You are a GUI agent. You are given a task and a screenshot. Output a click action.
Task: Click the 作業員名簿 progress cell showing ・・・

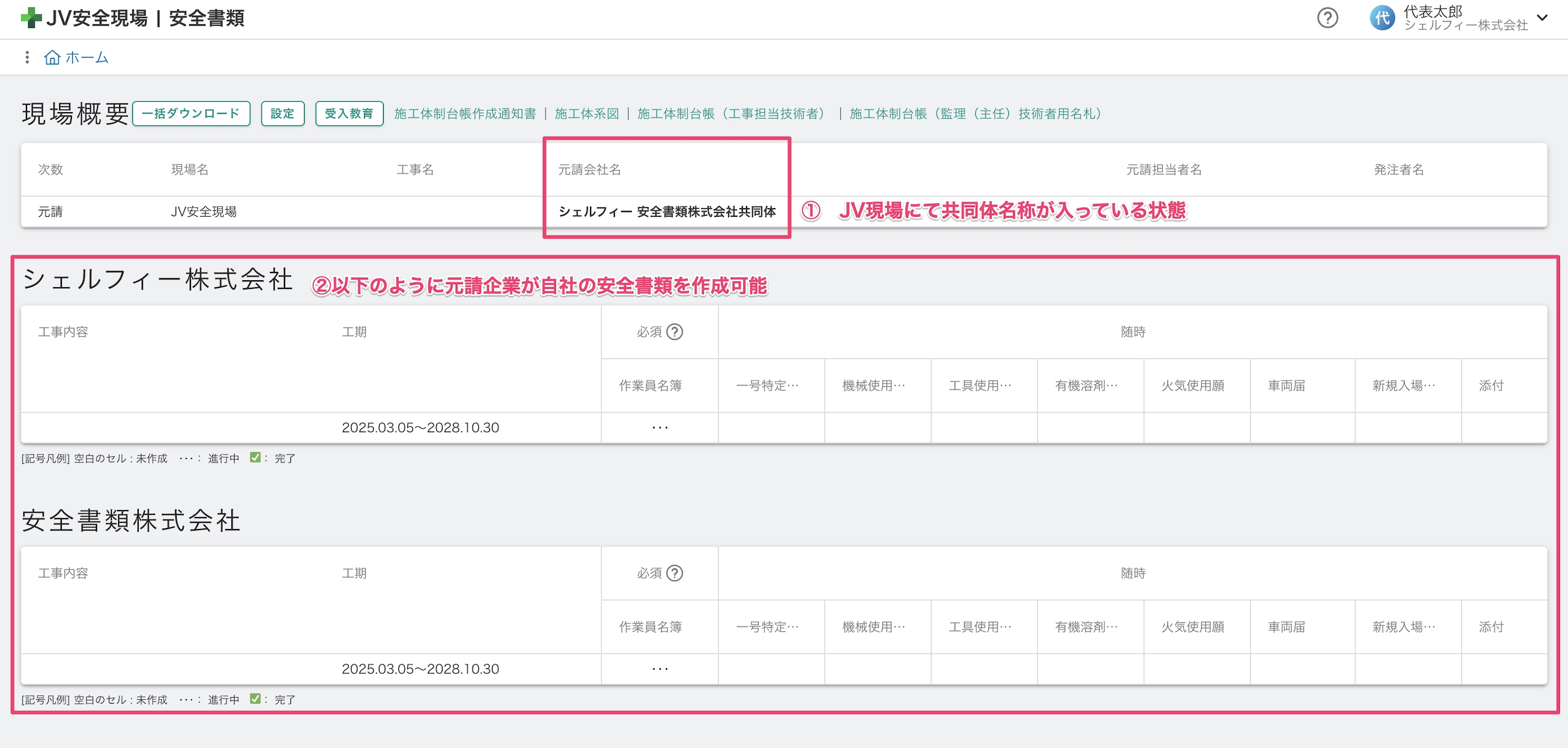[659, 427]
